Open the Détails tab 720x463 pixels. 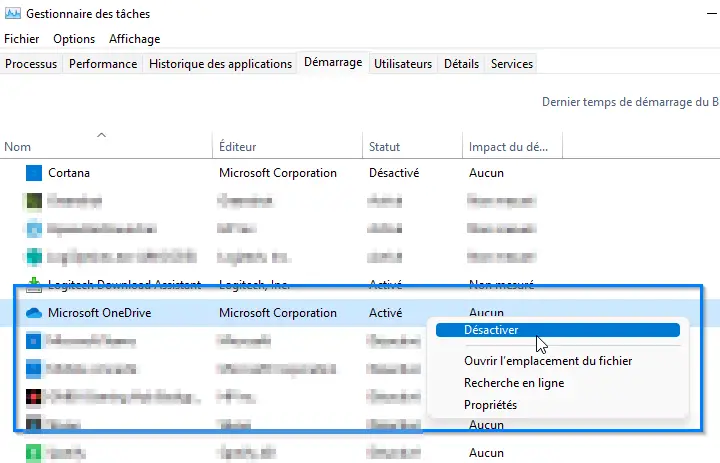click(461, 64)
